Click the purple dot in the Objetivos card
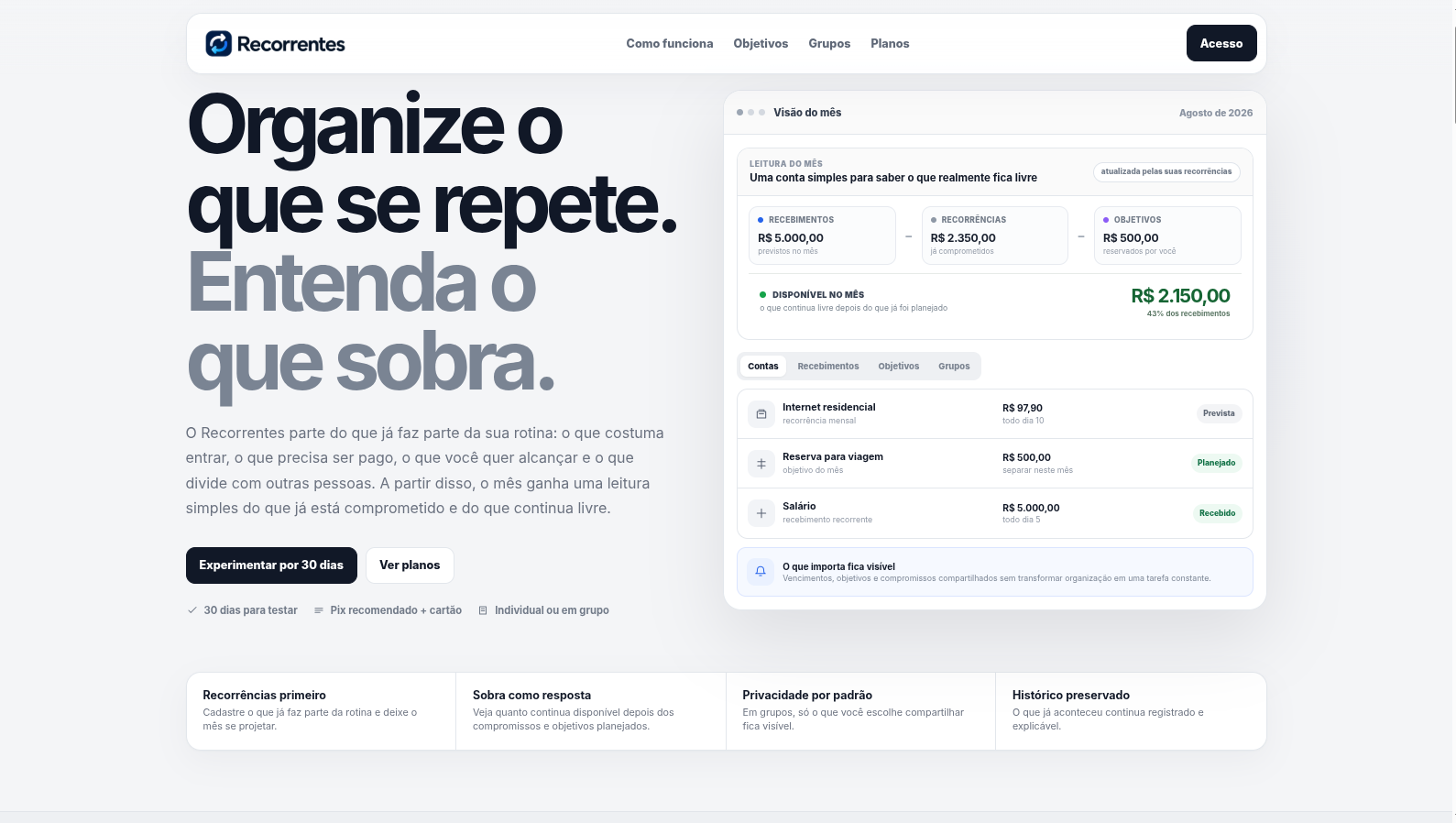Image resolution: width=1456 pixels, height=823 pixels. pos(1106,220)
